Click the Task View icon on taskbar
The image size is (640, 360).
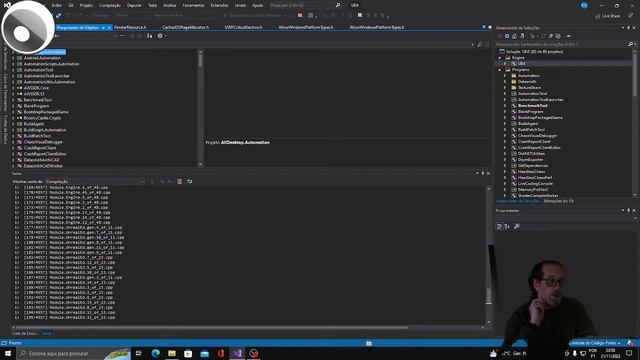point(139,353)
